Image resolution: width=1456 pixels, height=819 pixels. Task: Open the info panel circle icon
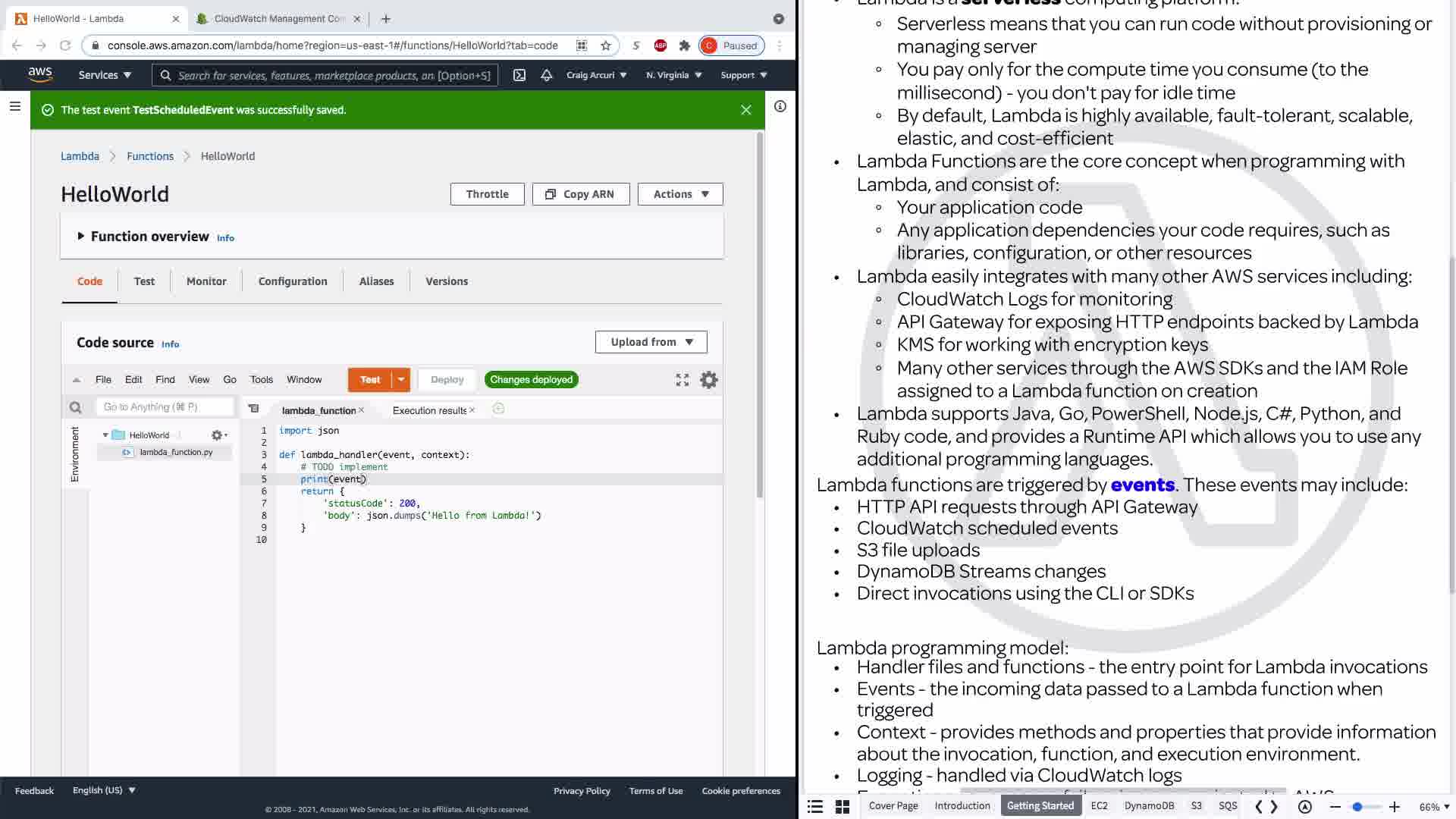[x=780, y=107]
